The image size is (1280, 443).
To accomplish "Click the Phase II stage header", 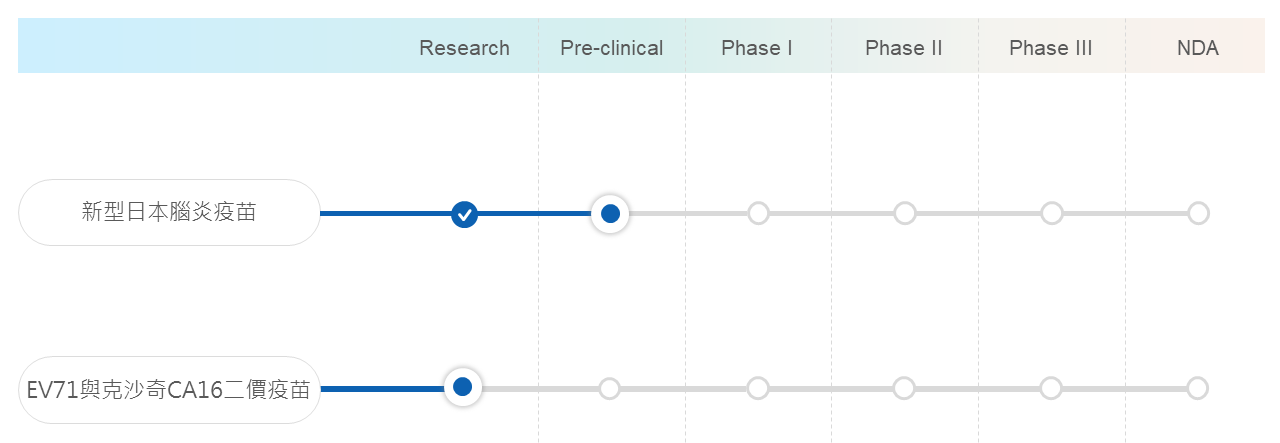I will pos(904,48).
